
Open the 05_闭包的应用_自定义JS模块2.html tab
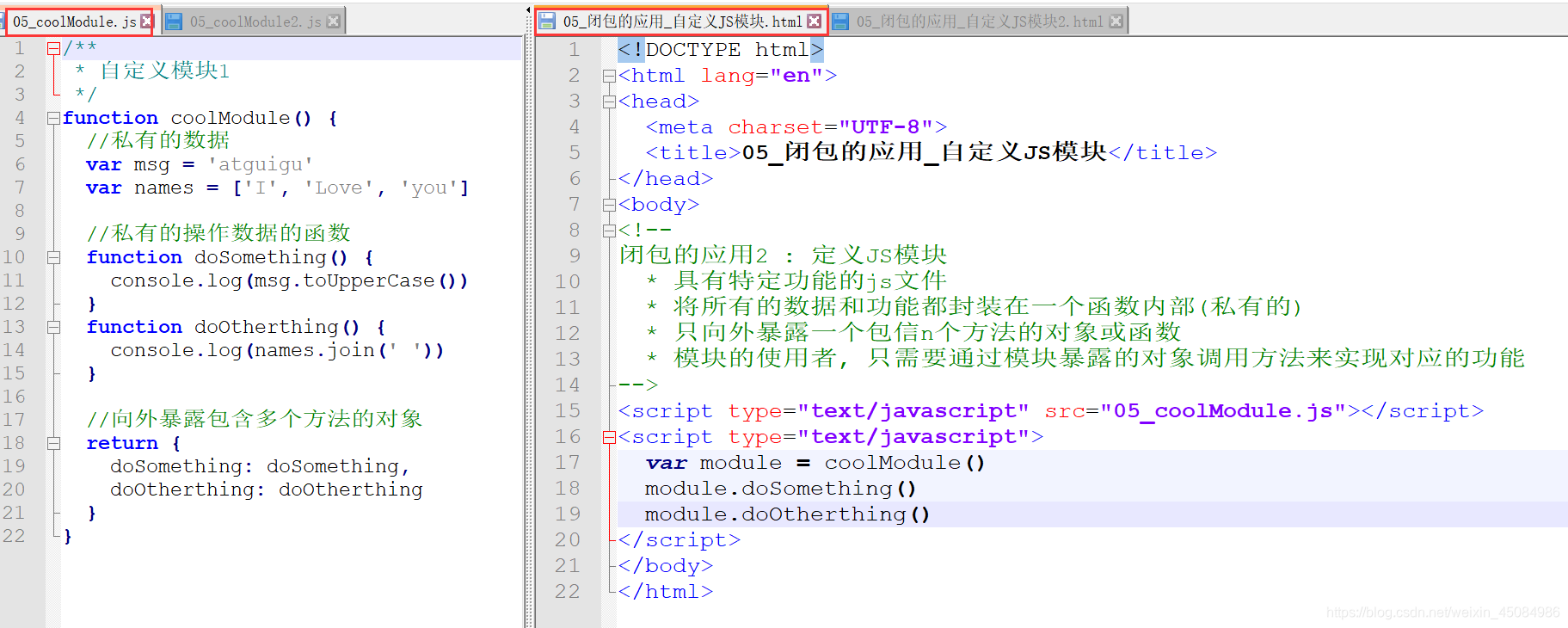(x=979, y=22)
